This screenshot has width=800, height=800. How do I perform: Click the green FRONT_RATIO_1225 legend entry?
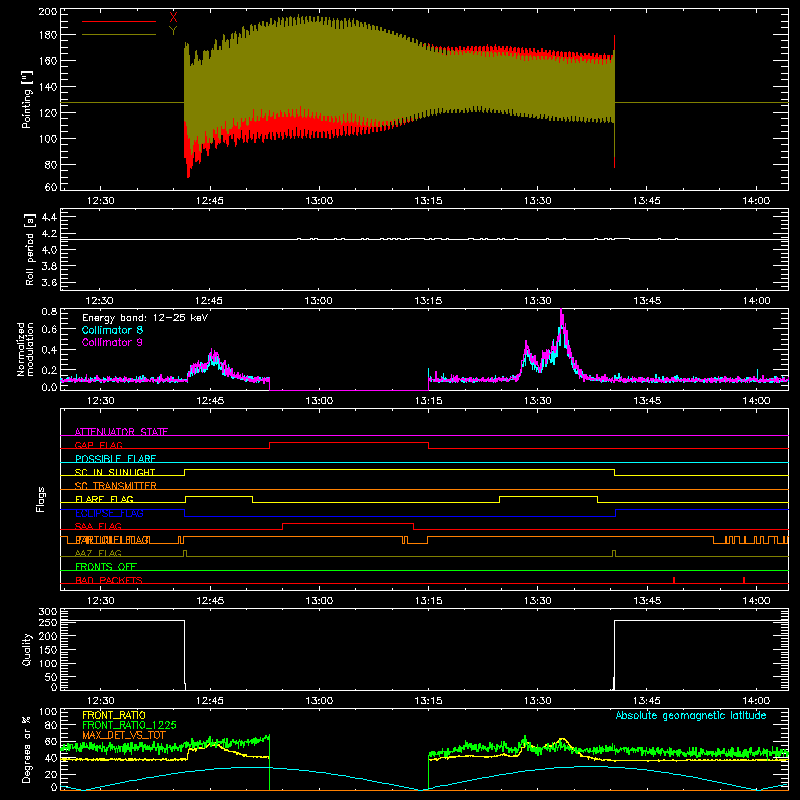pos(129,725)
